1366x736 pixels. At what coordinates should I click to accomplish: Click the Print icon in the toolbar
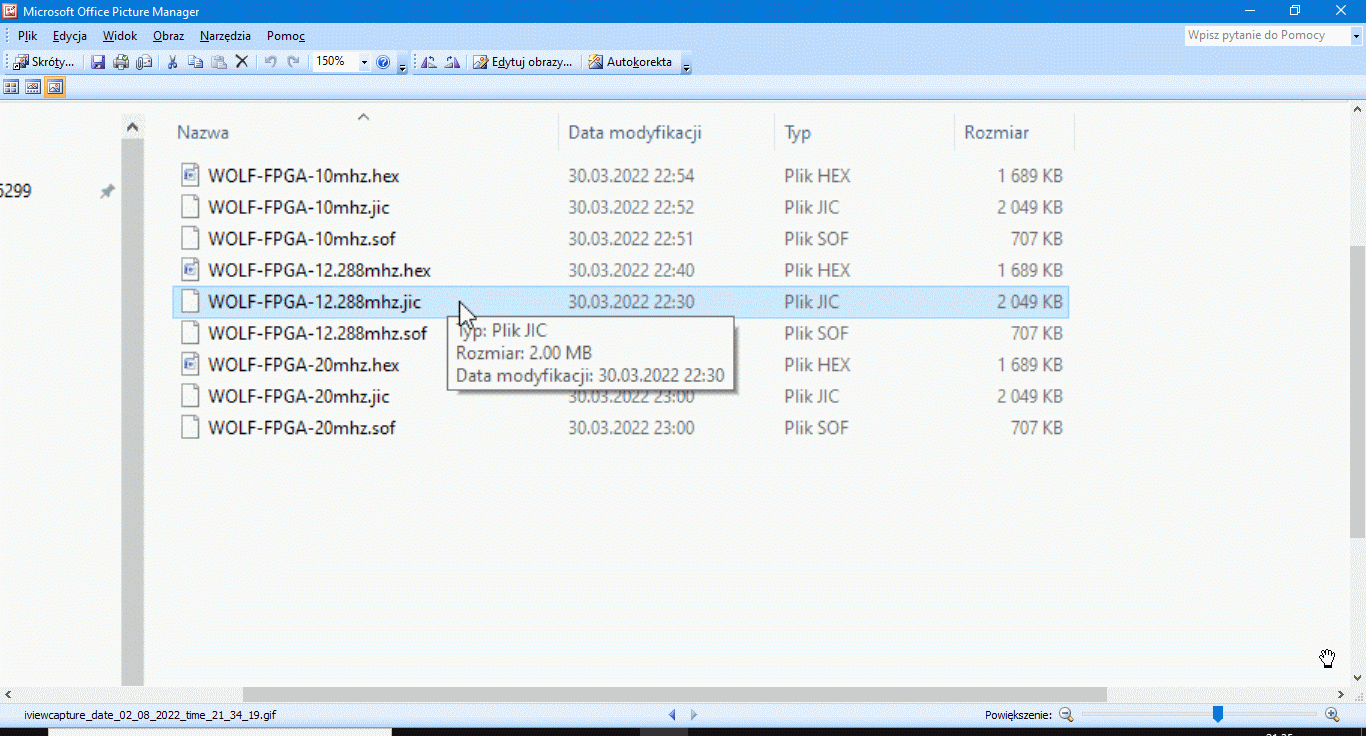[x=121, y=62]
